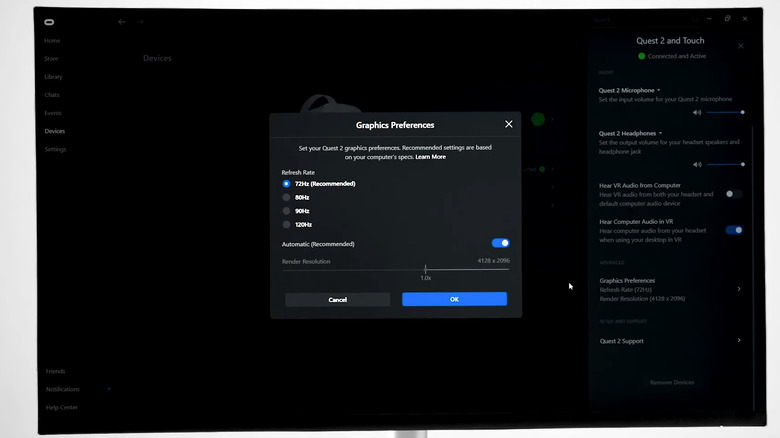Expand Quest 2 Support chevron
This screenshot has width=780, height=438.
coord(739,340)
